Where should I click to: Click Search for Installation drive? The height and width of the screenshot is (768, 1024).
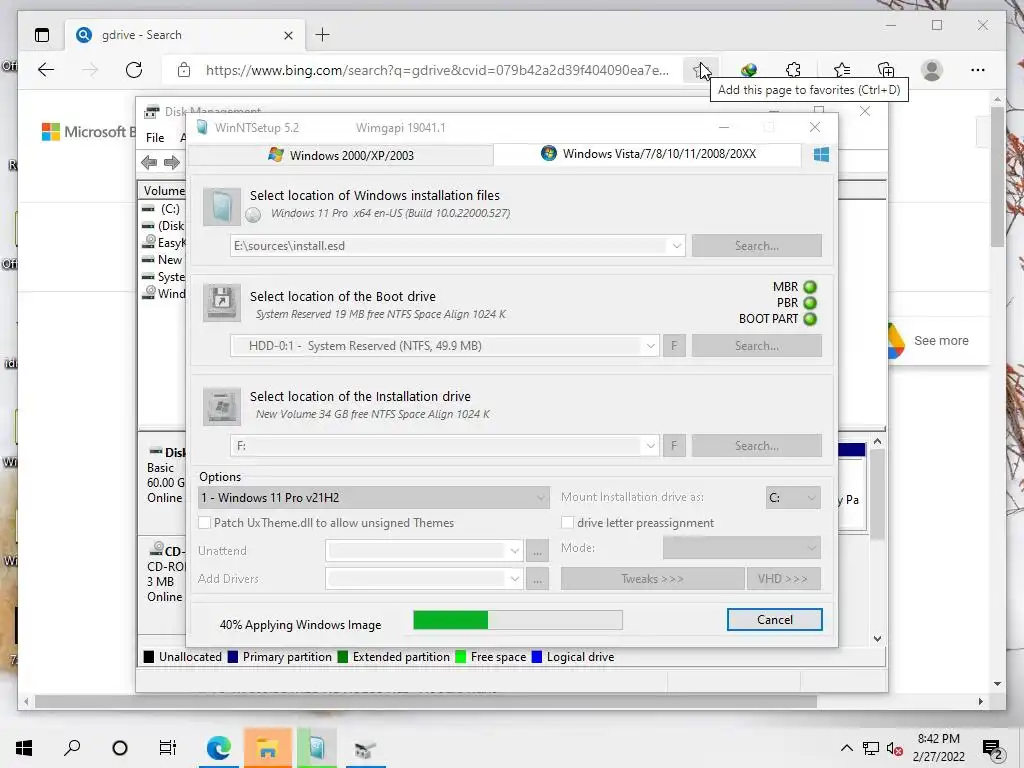[756, 446]
